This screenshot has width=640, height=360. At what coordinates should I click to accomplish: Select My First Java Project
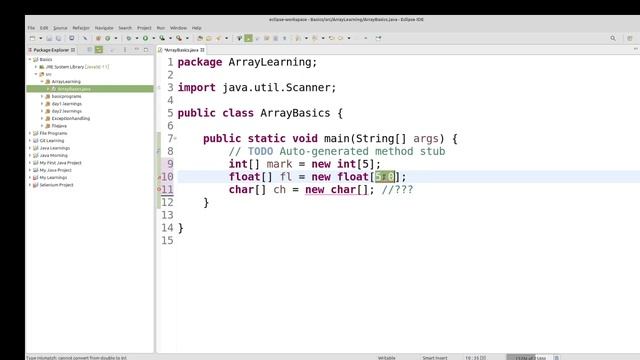point(60,162)
